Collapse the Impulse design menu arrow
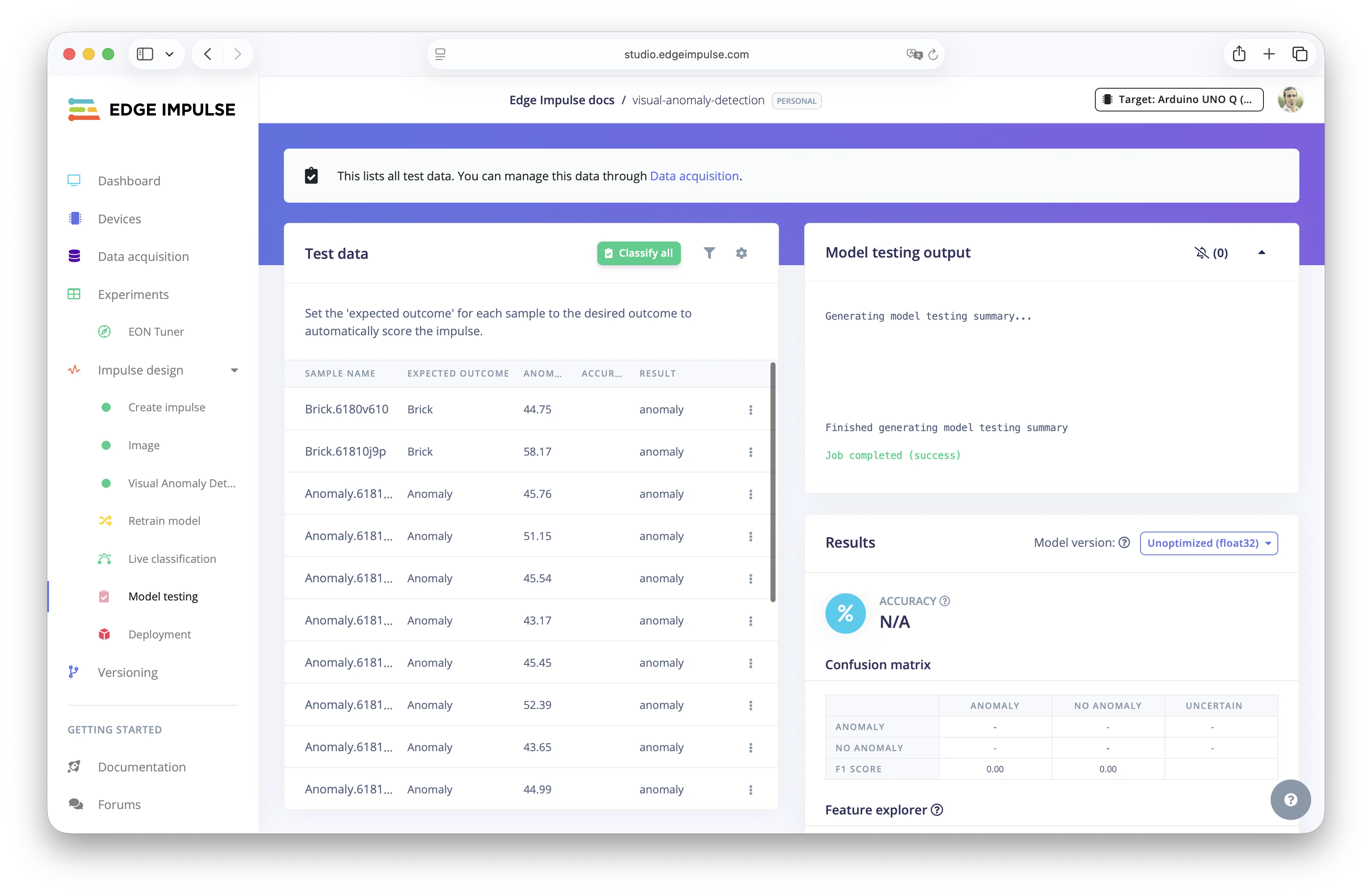 (x=234, y=370)
